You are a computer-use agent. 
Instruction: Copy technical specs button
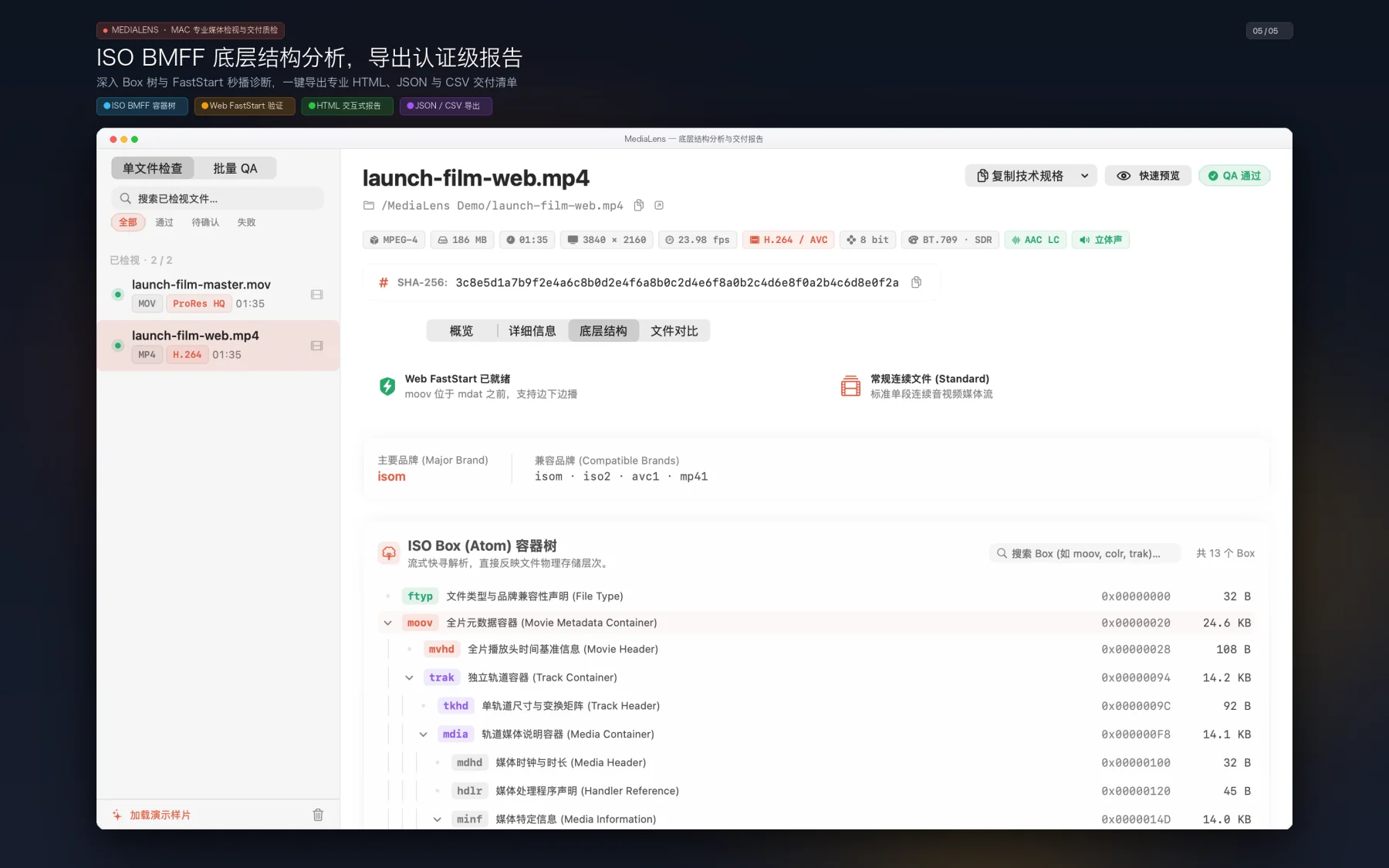coord(1020,176)
